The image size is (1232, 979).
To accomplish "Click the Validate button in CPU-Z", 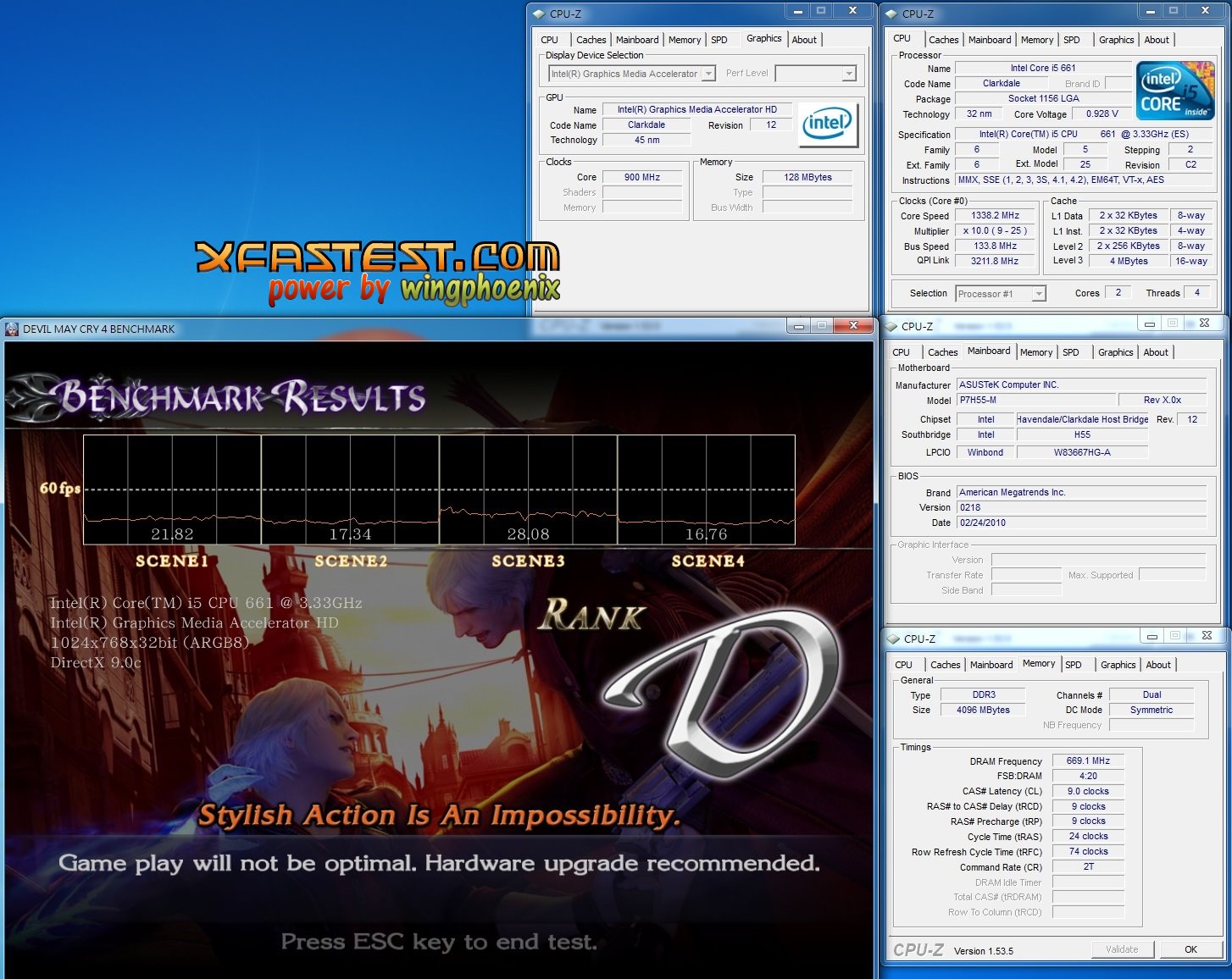I will pos(1122,949).
